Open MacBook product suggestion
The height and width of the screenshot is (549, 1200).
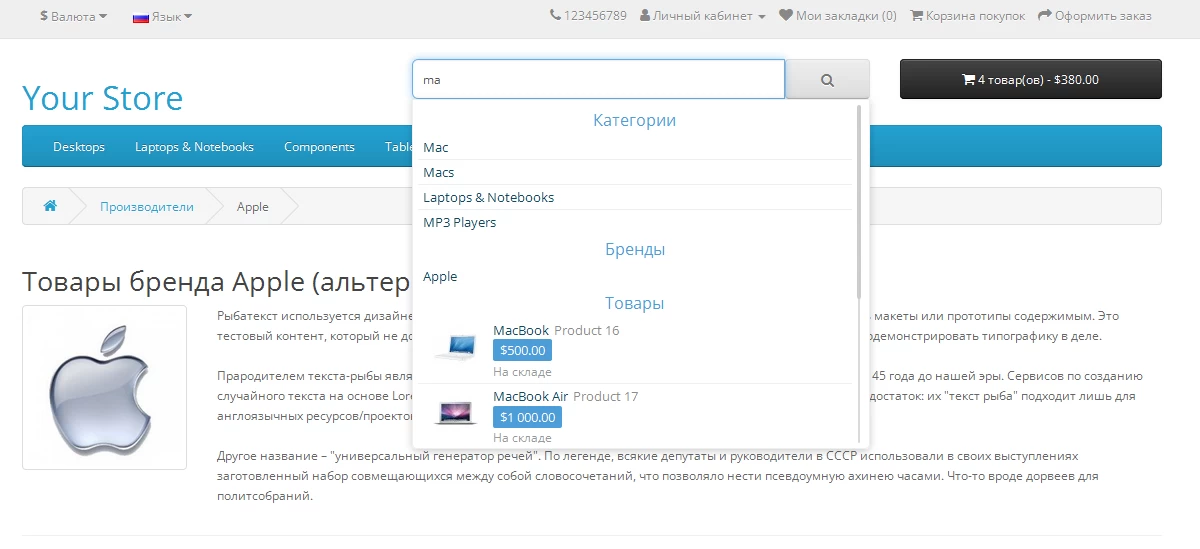(521, 330)
